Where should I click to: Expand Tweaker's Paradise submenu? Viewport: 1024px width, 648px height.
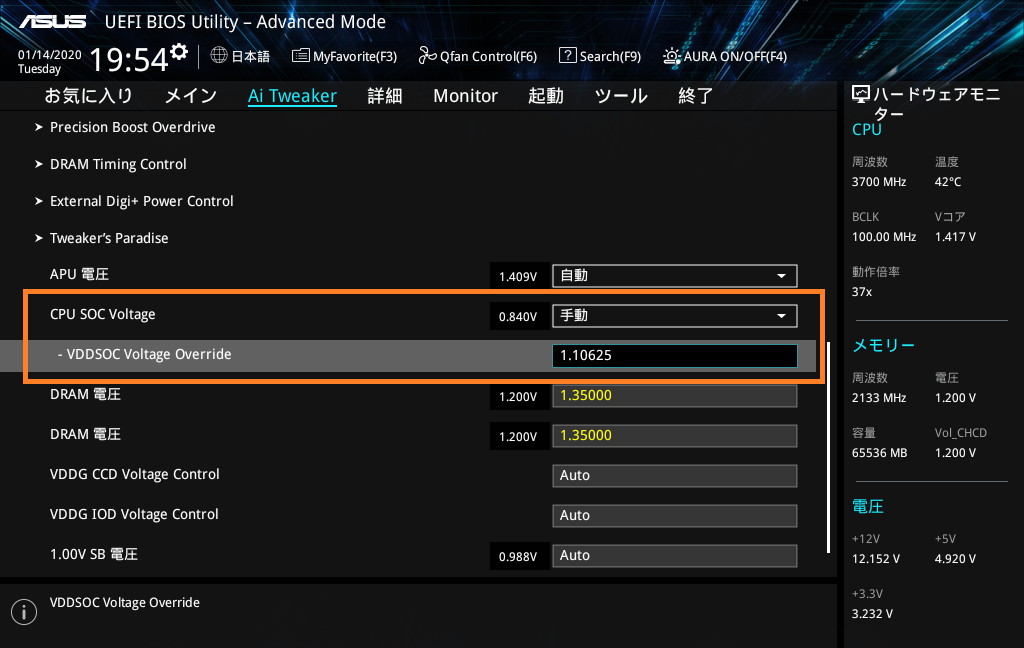[109, 238]
